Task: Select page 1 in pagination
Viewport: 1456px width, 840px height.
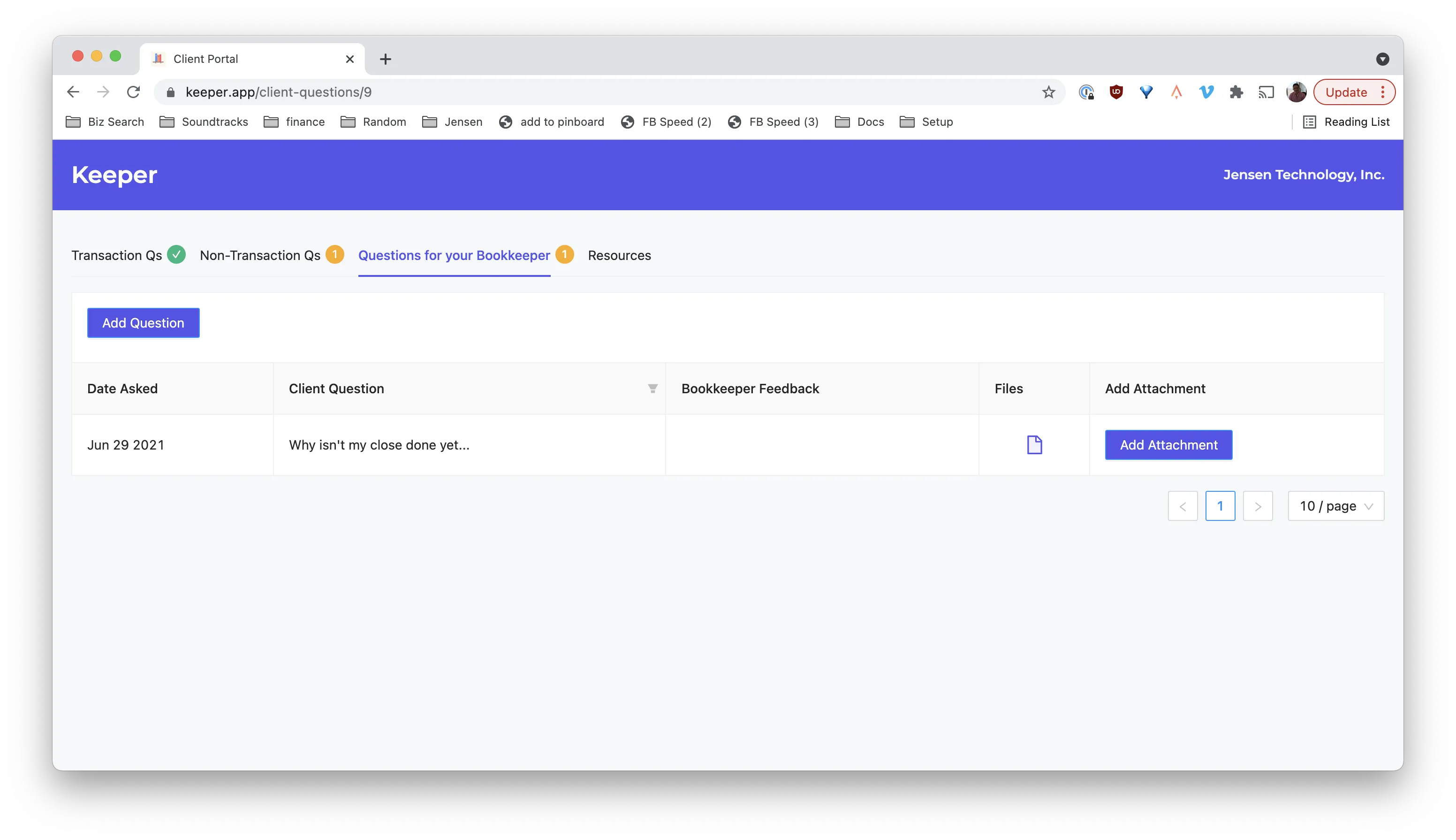Action: (1220, 506)
